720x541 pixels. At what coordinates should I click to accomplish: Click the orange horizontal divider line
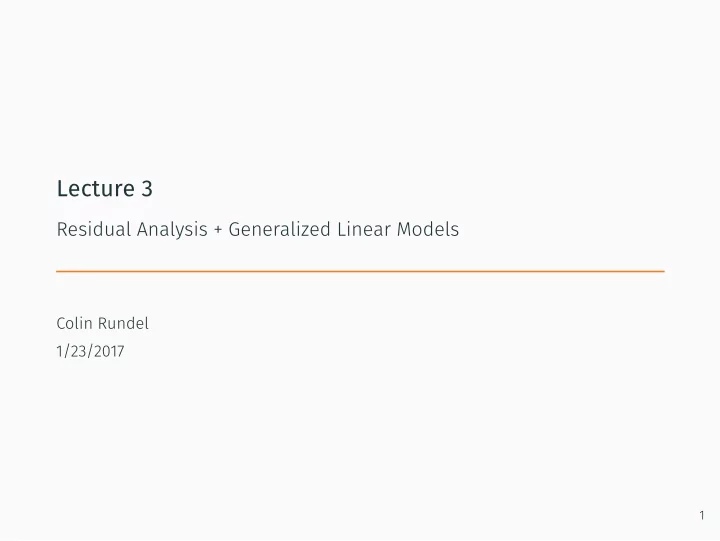click(x=360, y=271)
